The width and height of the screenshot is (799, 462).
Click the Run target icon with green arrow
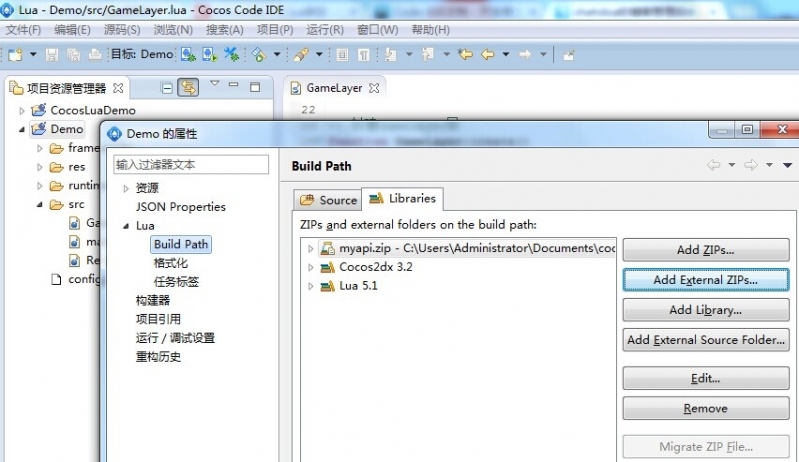(x=209, y=54)
